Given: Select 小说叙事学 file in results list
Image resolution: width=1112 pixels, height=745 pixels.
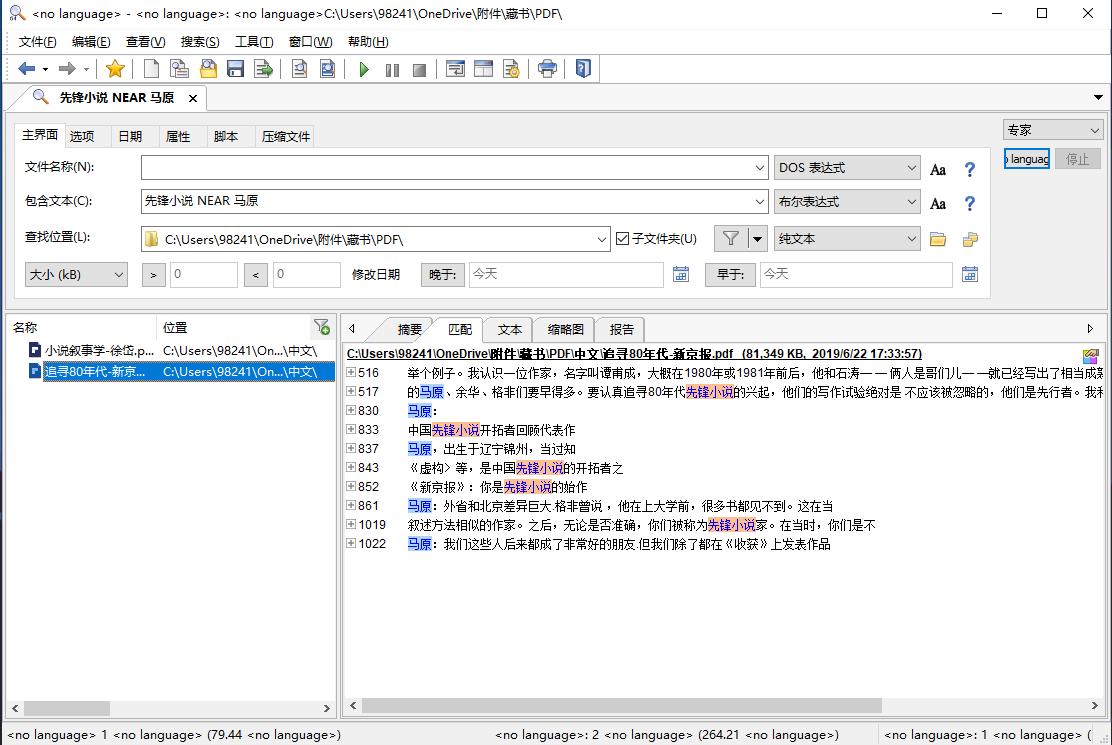Looking at the screenshot, I should (99, 351).
